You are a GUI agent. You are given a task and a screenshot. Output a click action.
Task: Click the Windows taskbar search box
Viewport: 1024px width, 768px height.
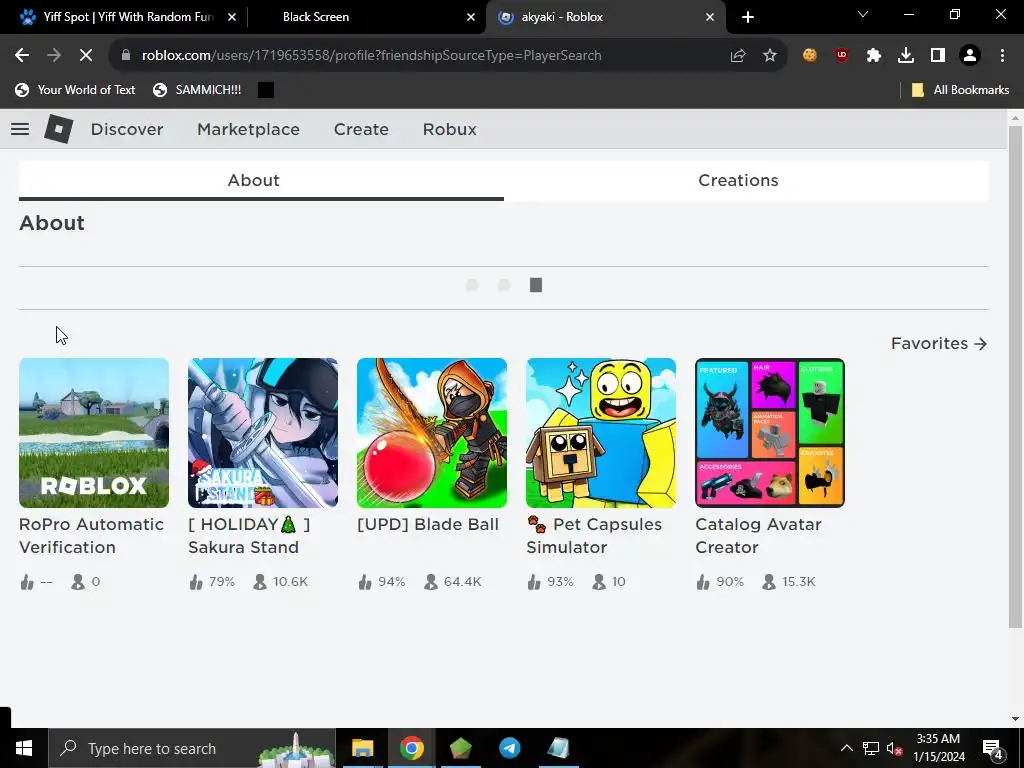pos(192,748)
